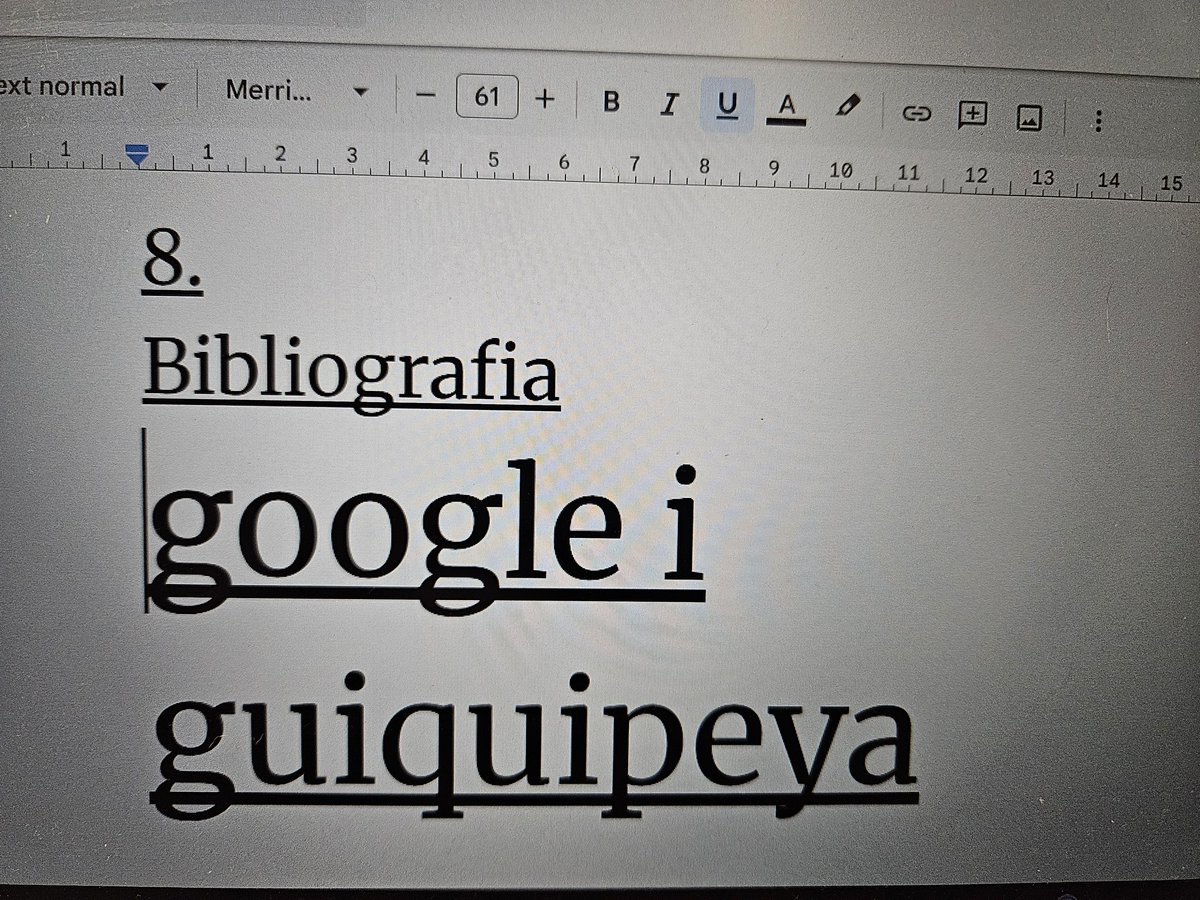Click the Bibliografia heading text
Screen dimensions: 1200x900
tap(350, 370)
